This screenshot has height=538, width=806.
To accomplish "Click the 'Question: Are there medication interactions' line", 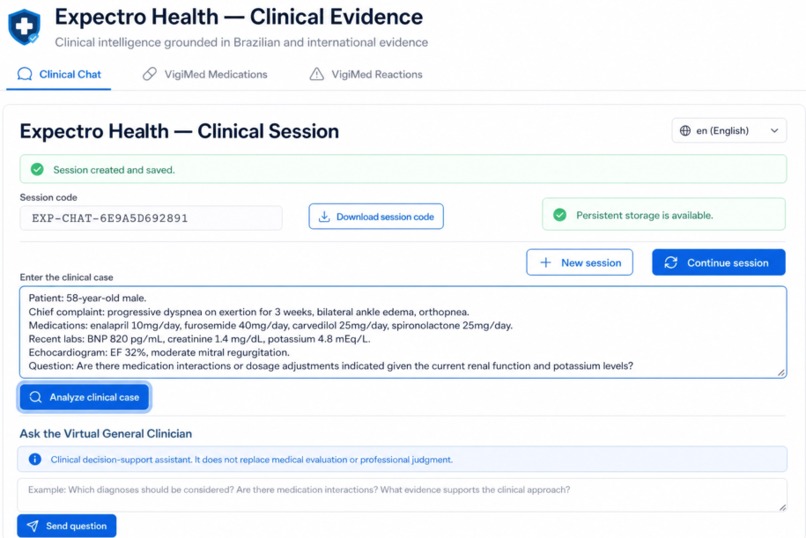I will click(331, 366).
